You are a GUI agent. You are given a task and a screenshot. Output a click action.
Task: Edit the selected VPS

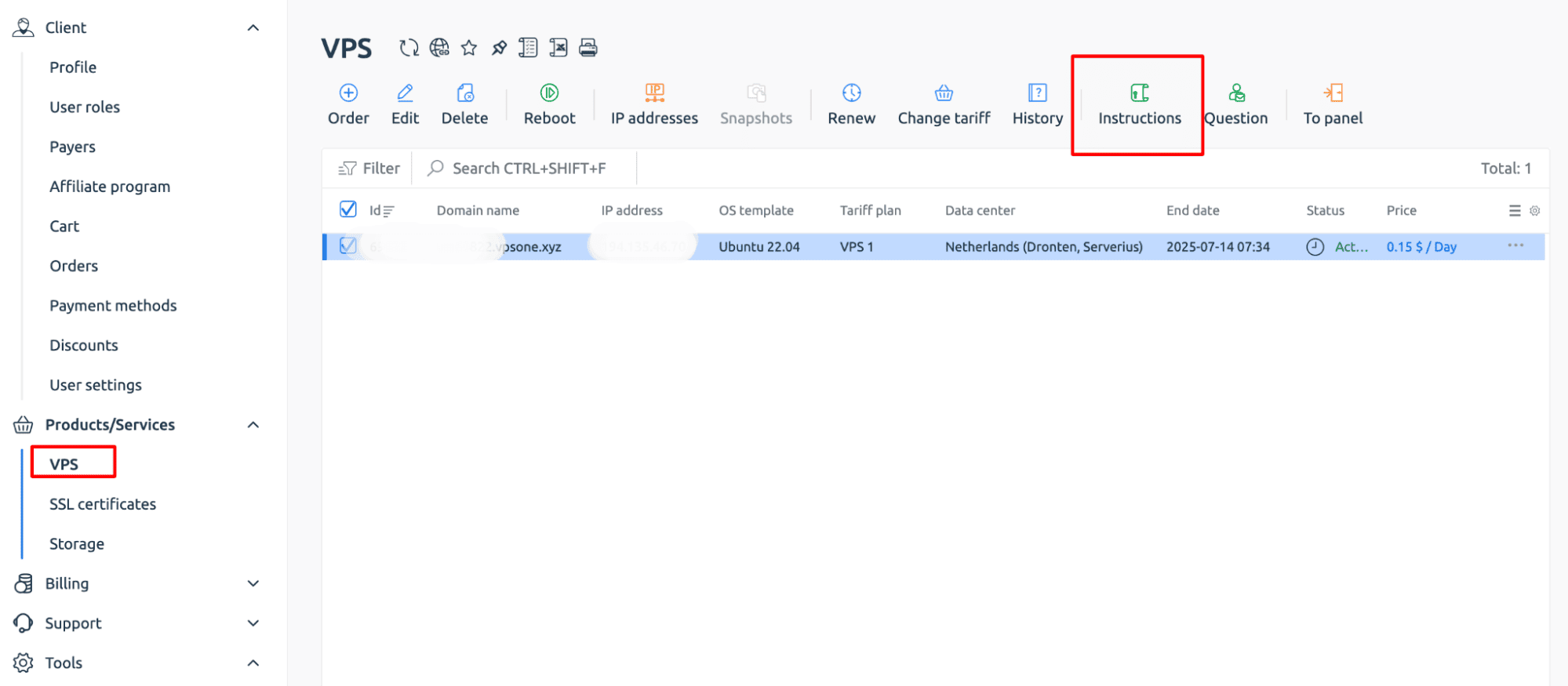coord(405,105)
